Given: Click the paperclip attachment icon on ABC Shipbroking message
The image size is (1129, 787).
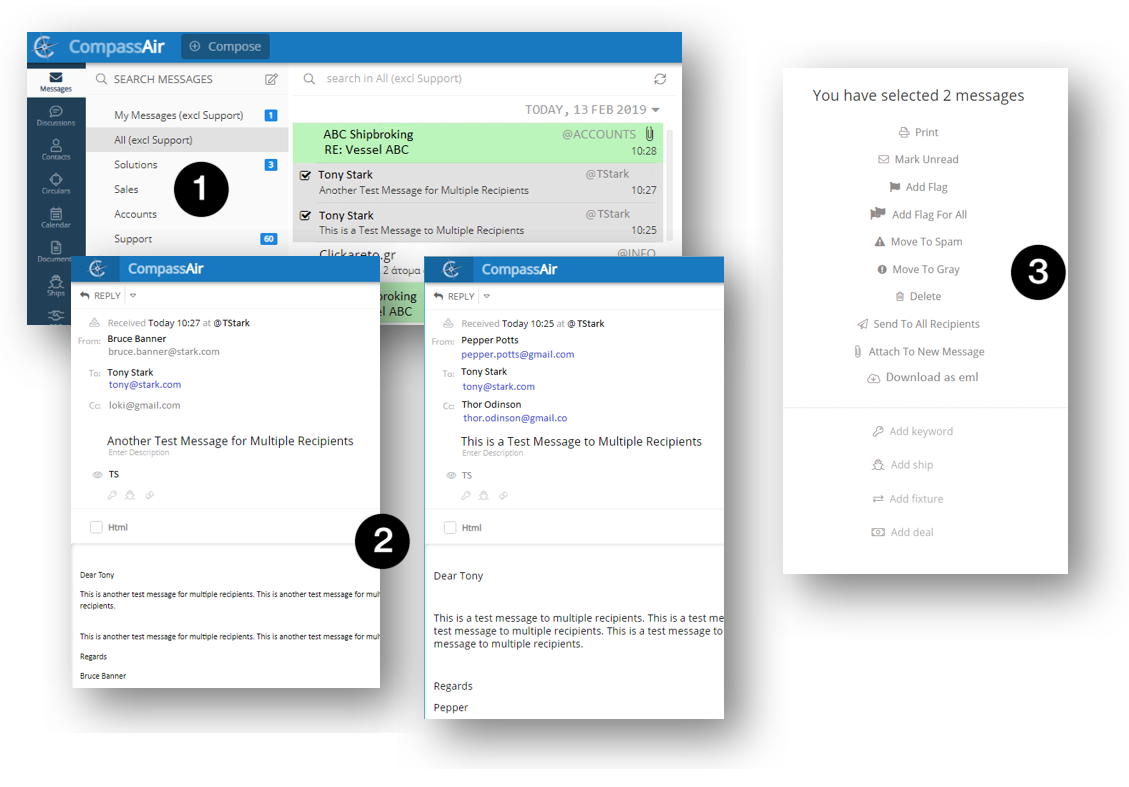Looking at the screenshot, I should tap(649, 134).
